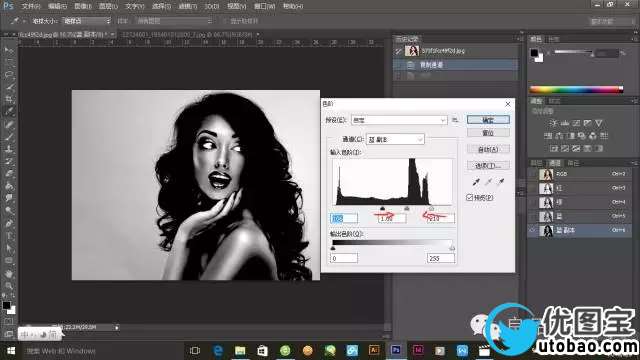The height and width of the screenshot is (360, 640).
Task: Pick the white point eyedropper in Levels
Action: (501, 182)
